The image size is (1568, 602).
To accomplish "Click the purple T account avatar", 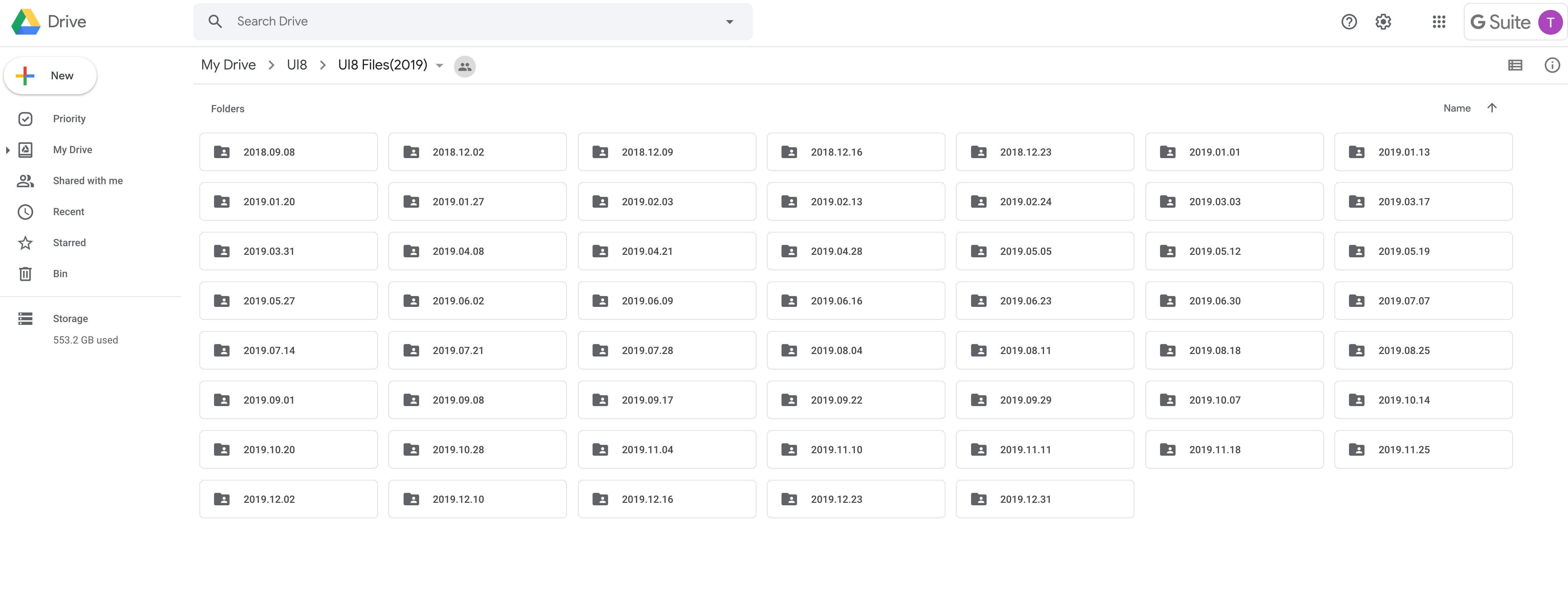I will 1550,23.
